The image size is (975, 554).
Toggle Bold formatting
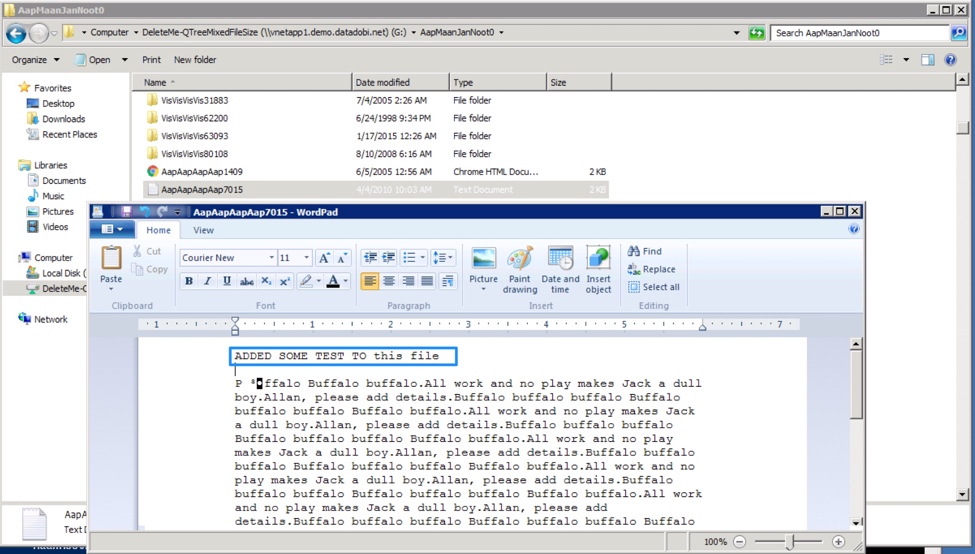click(x=189, y=282)
